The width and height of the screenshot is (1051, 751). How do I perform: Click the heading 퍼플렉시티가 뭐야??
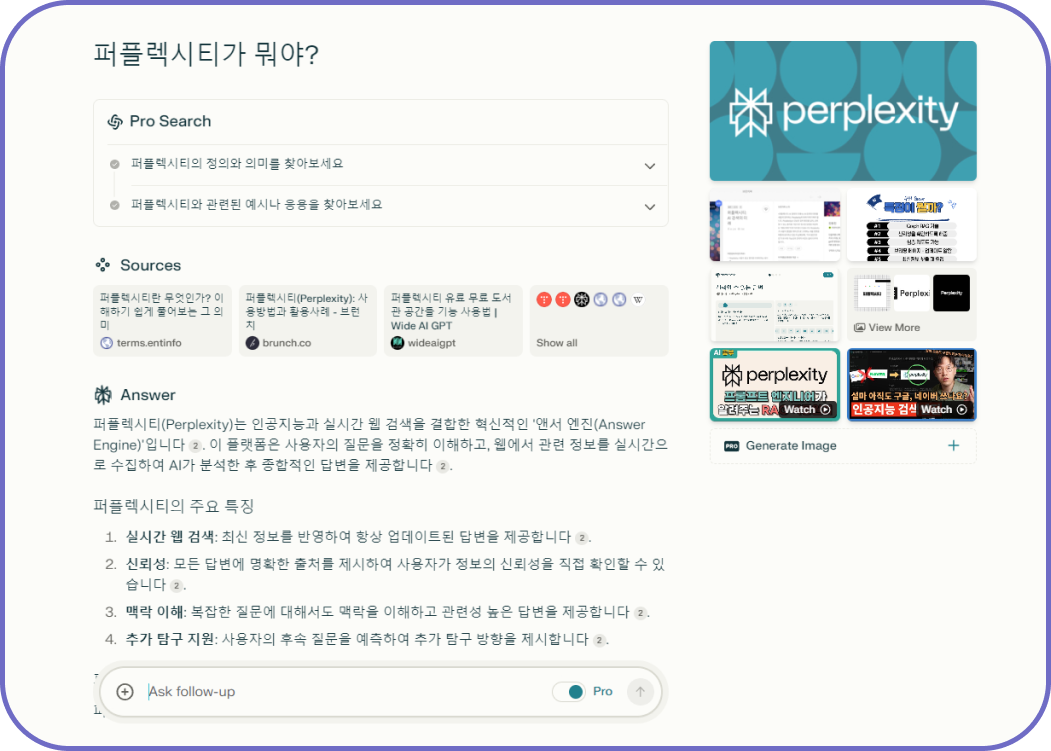206,54
